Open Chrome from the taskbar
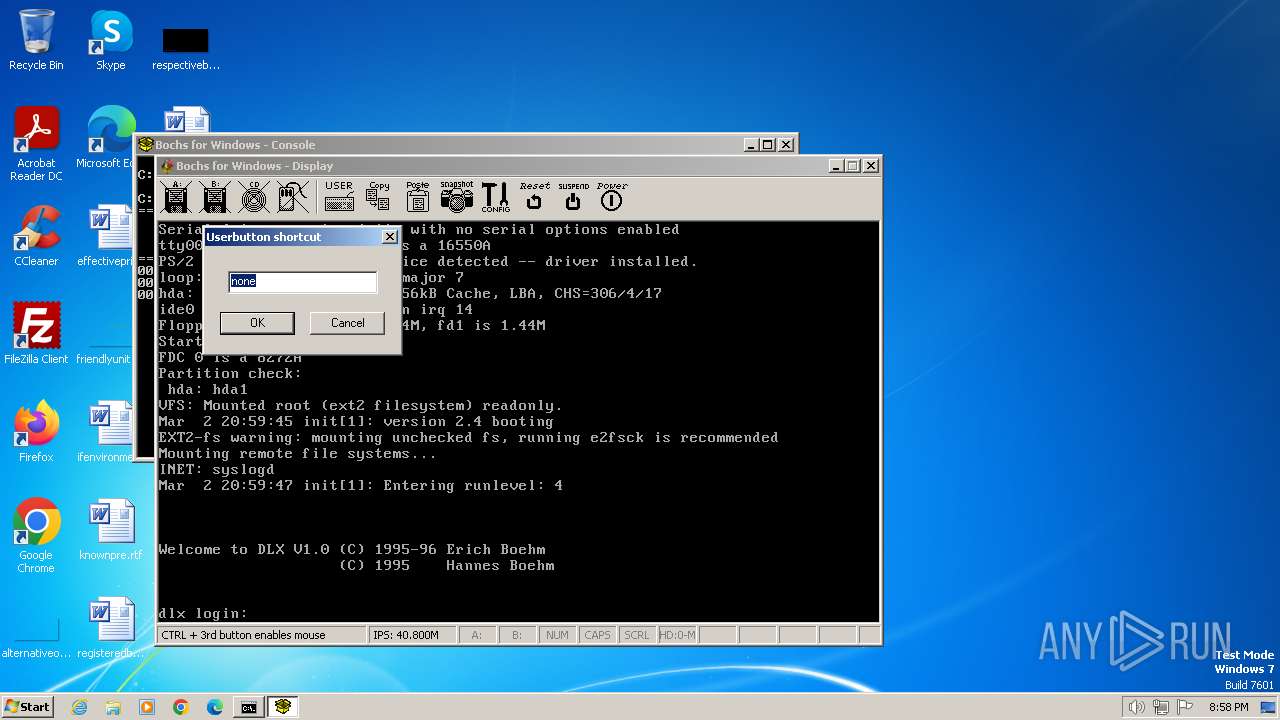This screenshot has height=720, width=1280. pos(181,707)
